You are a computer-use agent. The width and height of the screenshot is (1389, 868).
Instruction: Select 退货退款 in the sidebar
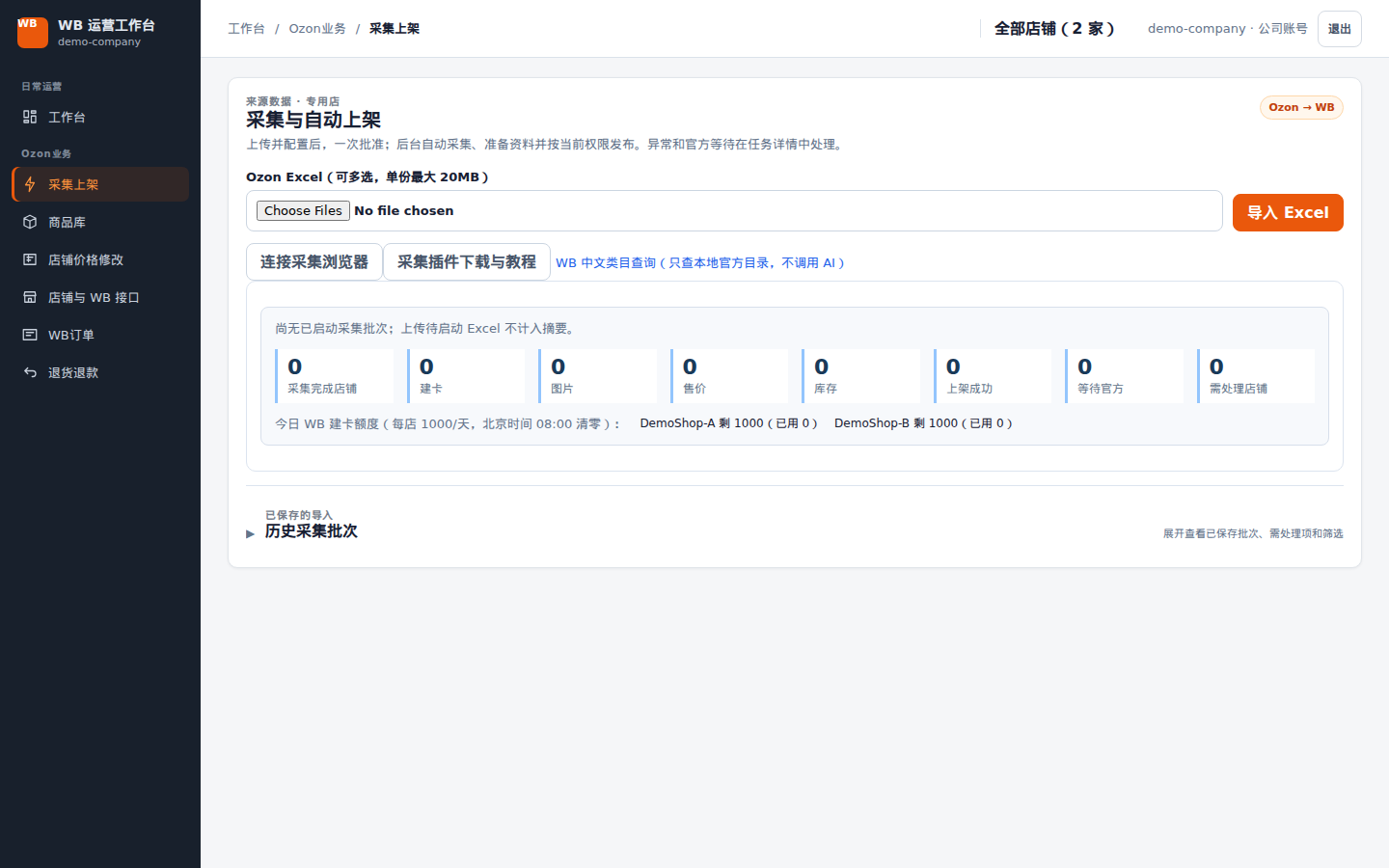[100, 372]
